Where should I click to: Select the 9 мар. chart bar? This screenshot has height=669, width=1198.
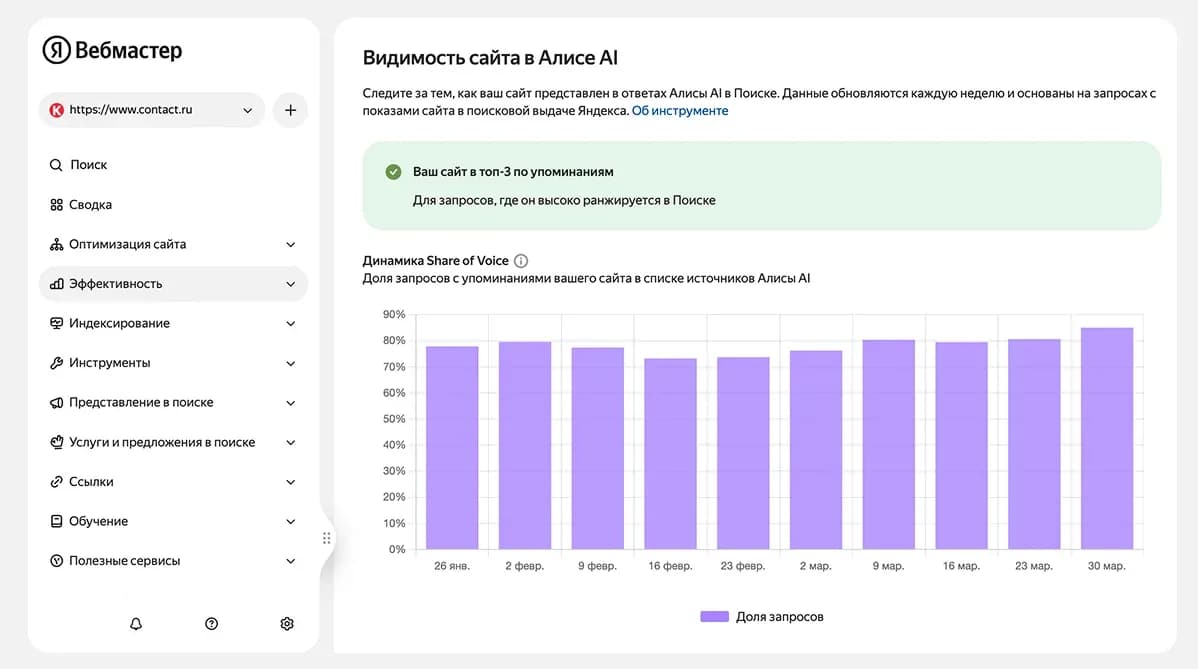tap(889, 445)
